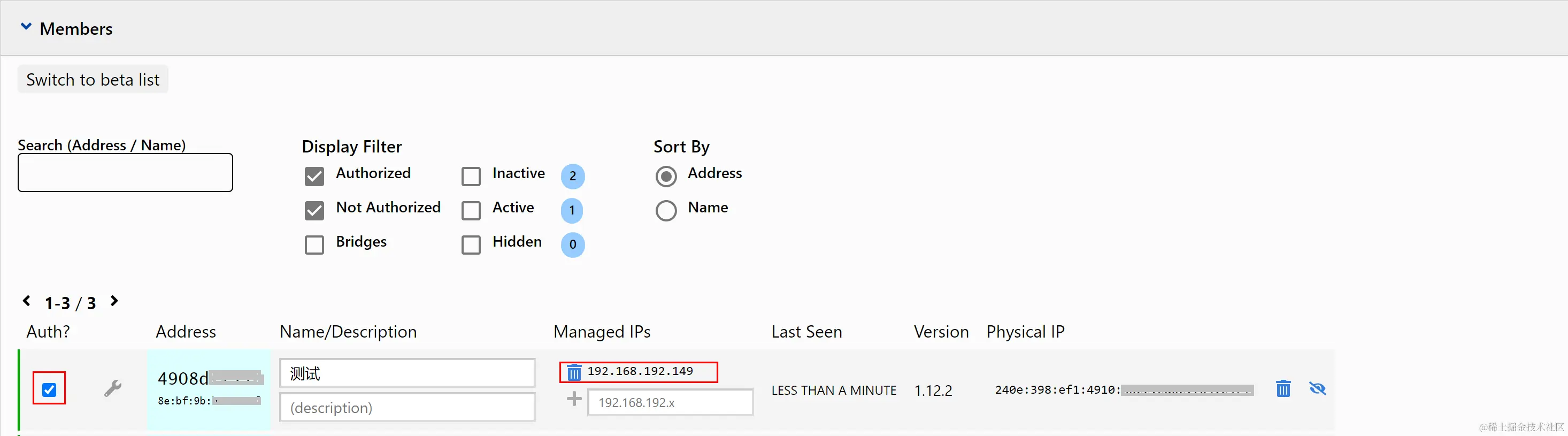Click the Active count badge 1
This screenshot has width=1568, height=436.
click(572, 211)
